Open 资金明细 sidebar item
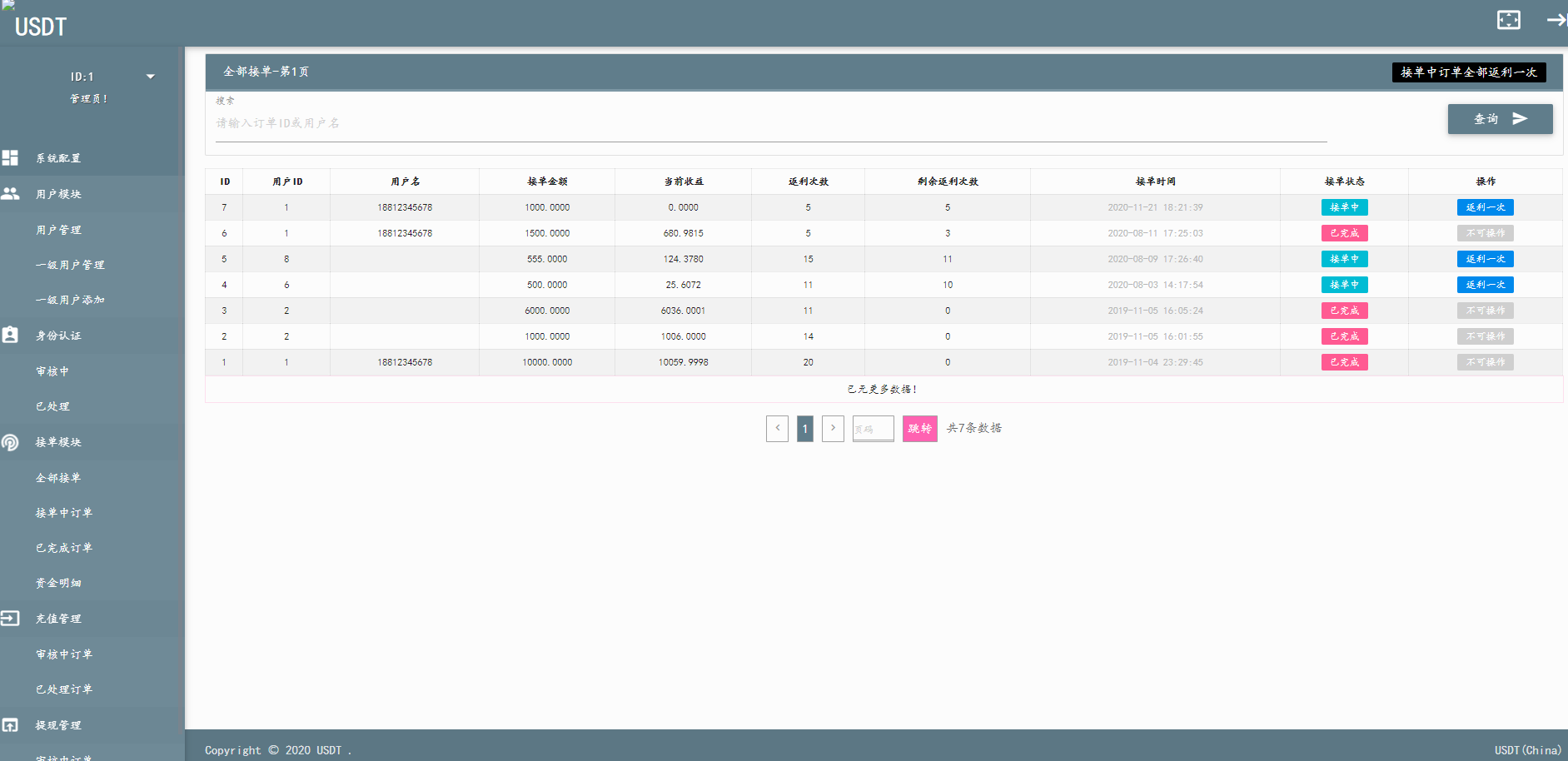This screenshot has width=1568, height=761. [x=58, y=583]
